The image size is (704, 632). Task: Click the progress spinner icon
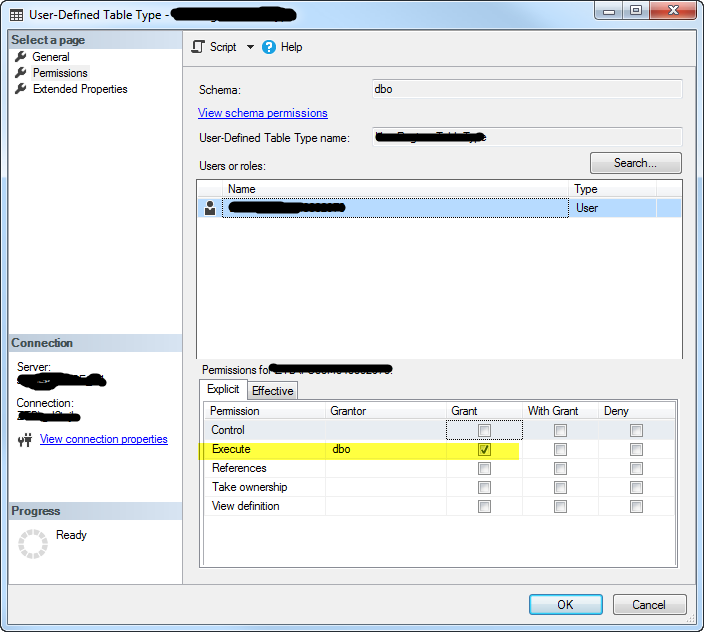[x=33, y=544]
